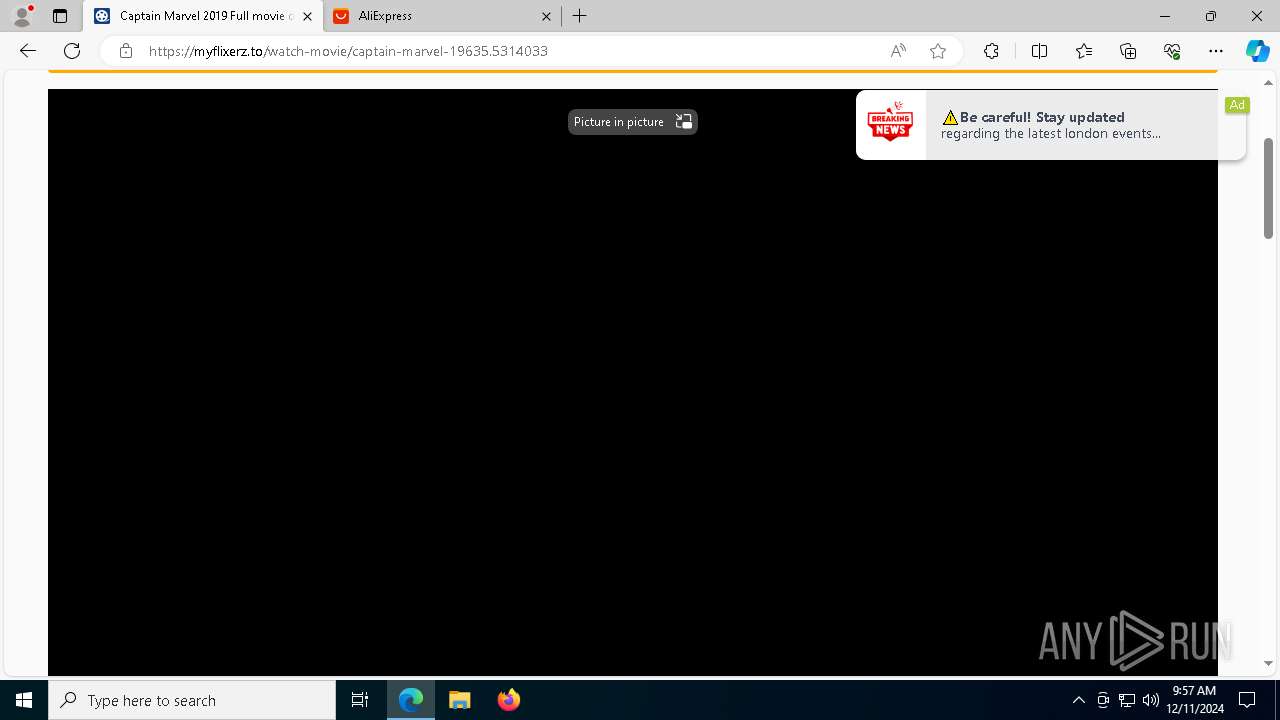
Task: Launch Firefox from taskbar
Action: 509,700
